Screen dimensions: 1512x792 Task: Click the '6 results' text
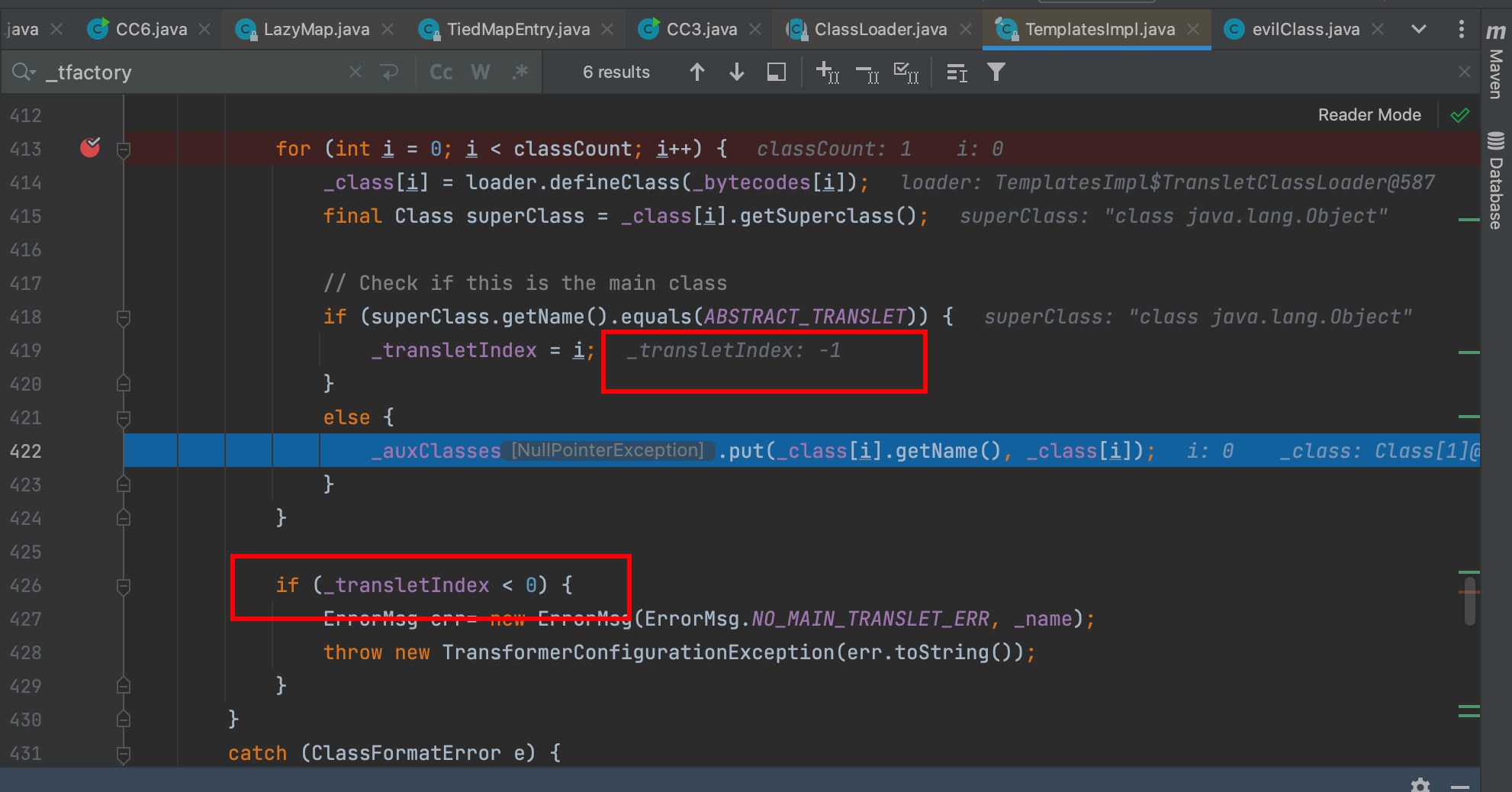pyautogui.click(x=616, y=72)
